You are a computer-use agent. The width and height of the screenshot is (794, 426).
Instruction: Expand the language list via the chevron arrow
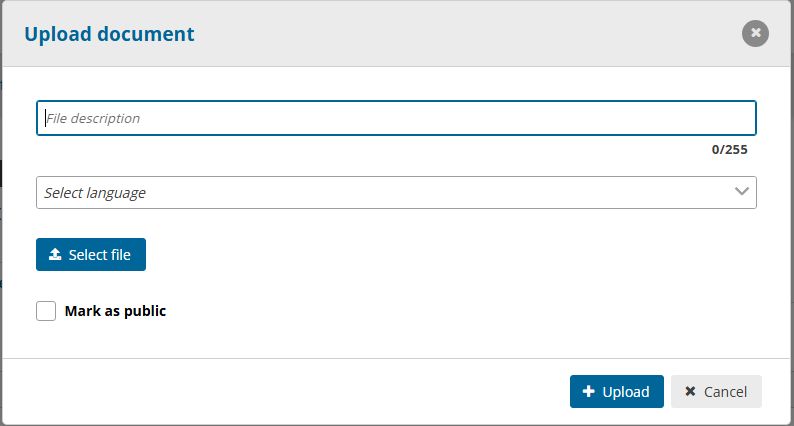pyautogui.click(x=742, y=192)
